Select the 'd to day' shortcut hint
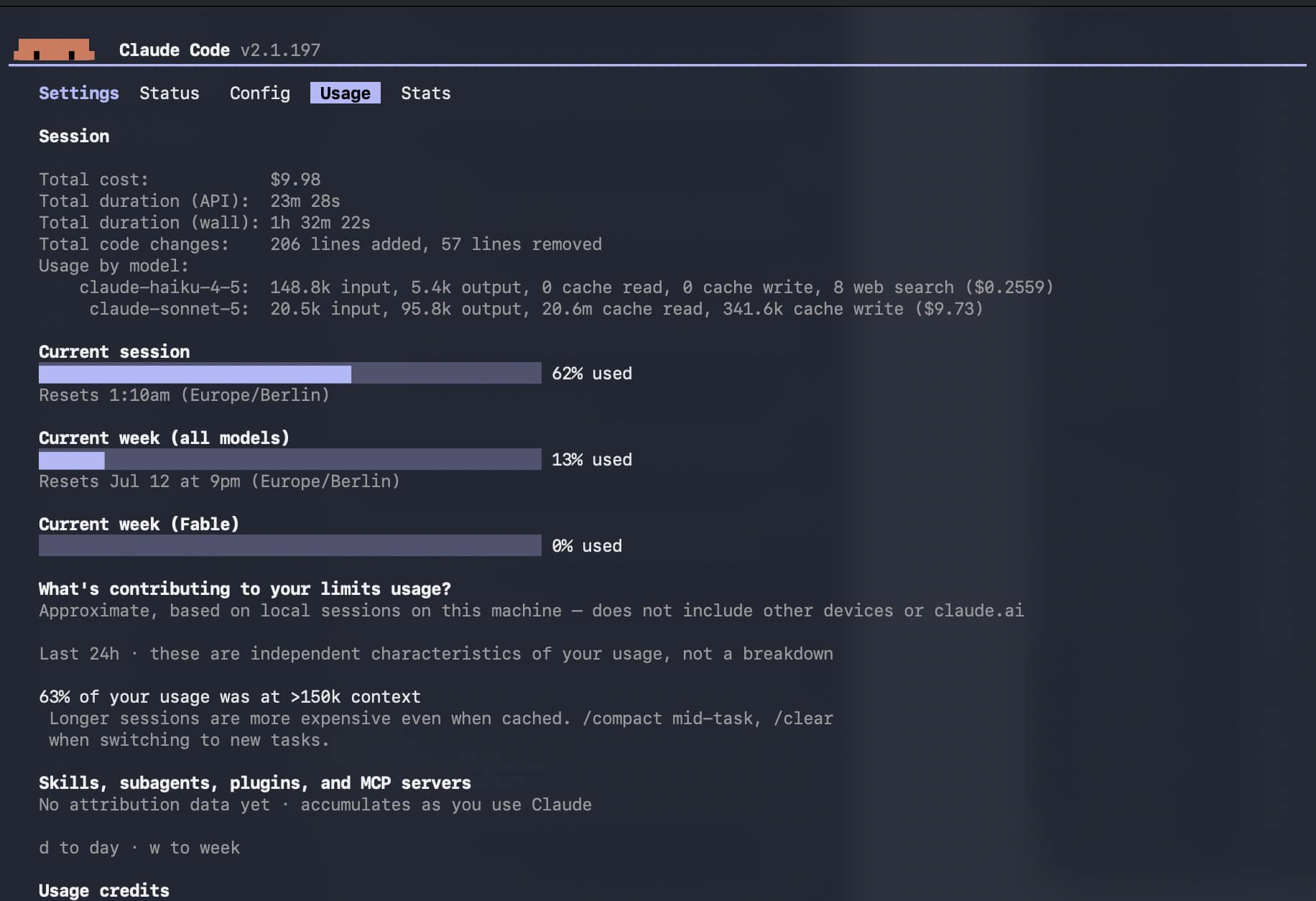The image size is (1316, 901). coord(79,848)
